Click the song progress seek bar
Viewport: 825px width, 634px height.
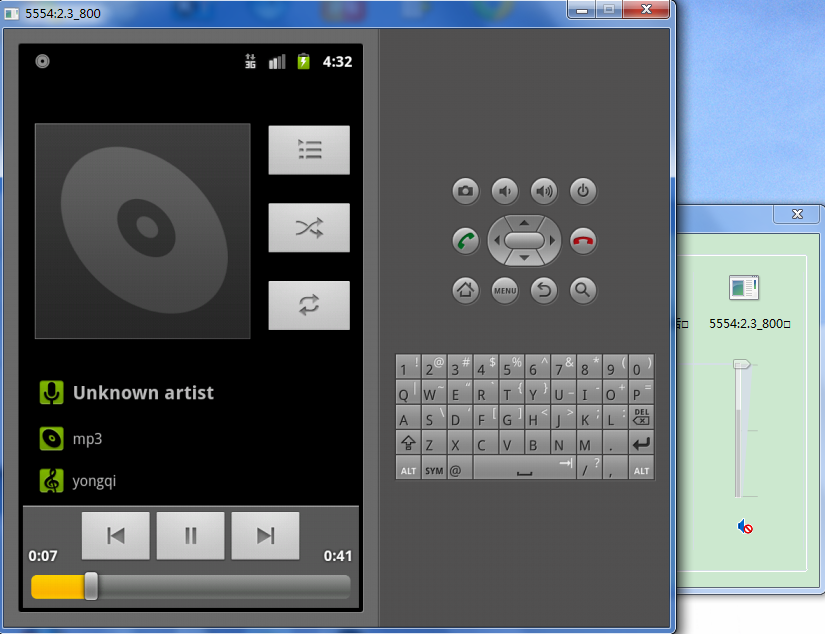coord(190,587)
